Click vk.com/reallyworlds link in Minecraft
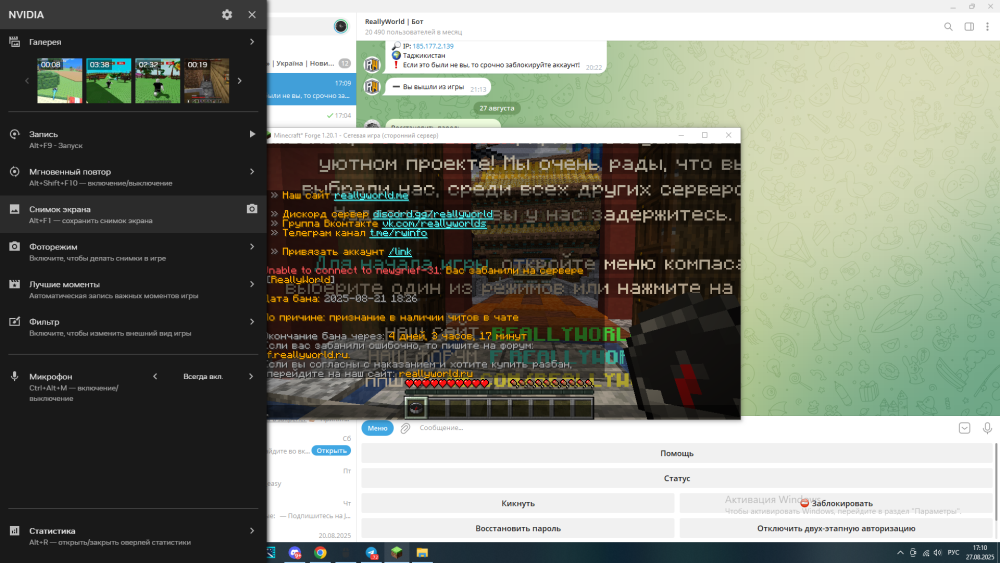This screenshot has height=563, width=1000. point(434,224)
